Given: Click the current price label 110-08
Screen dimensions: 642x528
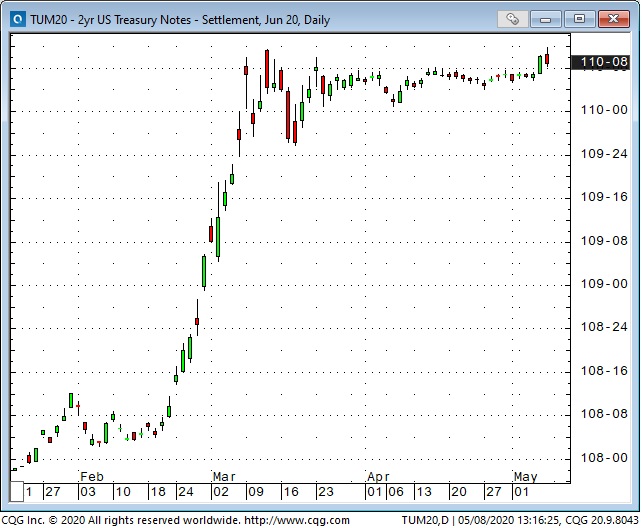Looking at the screenshot, I should [x=600, y=62].
